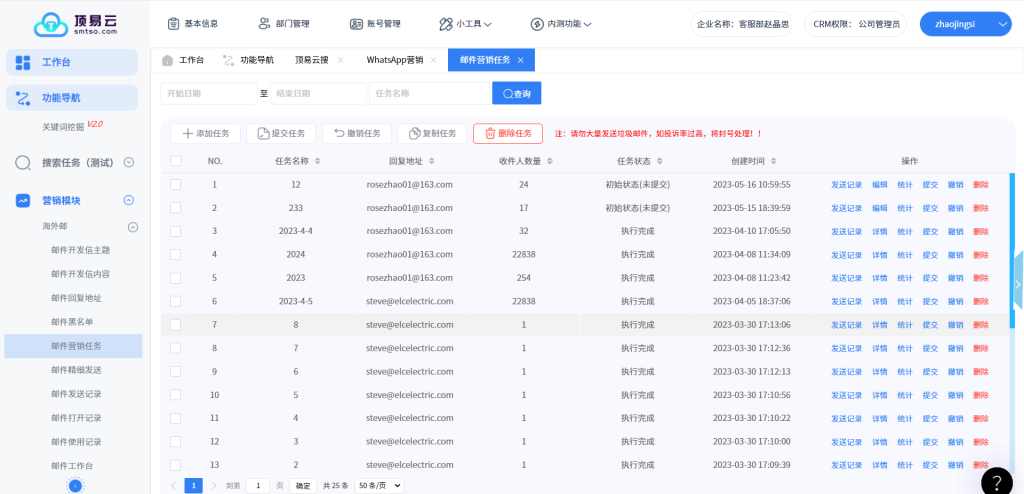Click the home icon on 工作台 tab
The width and height of the screenshot is (1024, 494).
pos(168,60)
